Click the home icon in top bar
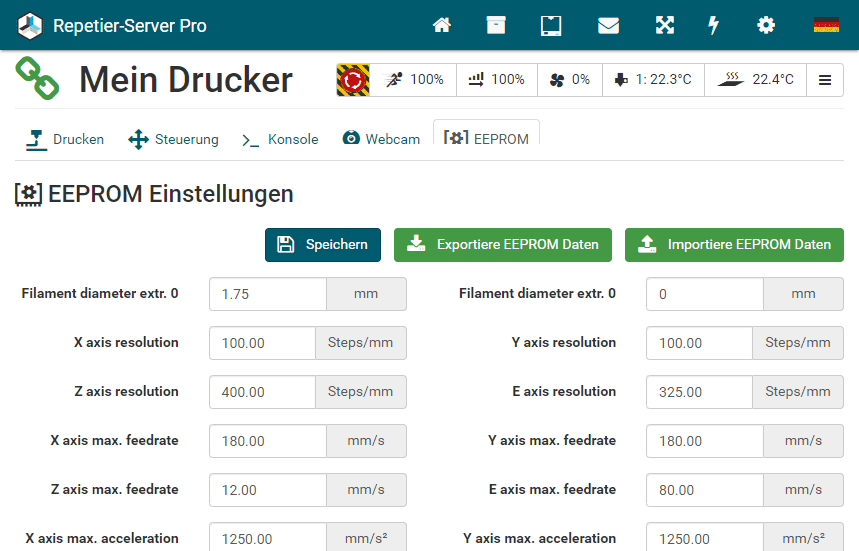 [442, 26]
